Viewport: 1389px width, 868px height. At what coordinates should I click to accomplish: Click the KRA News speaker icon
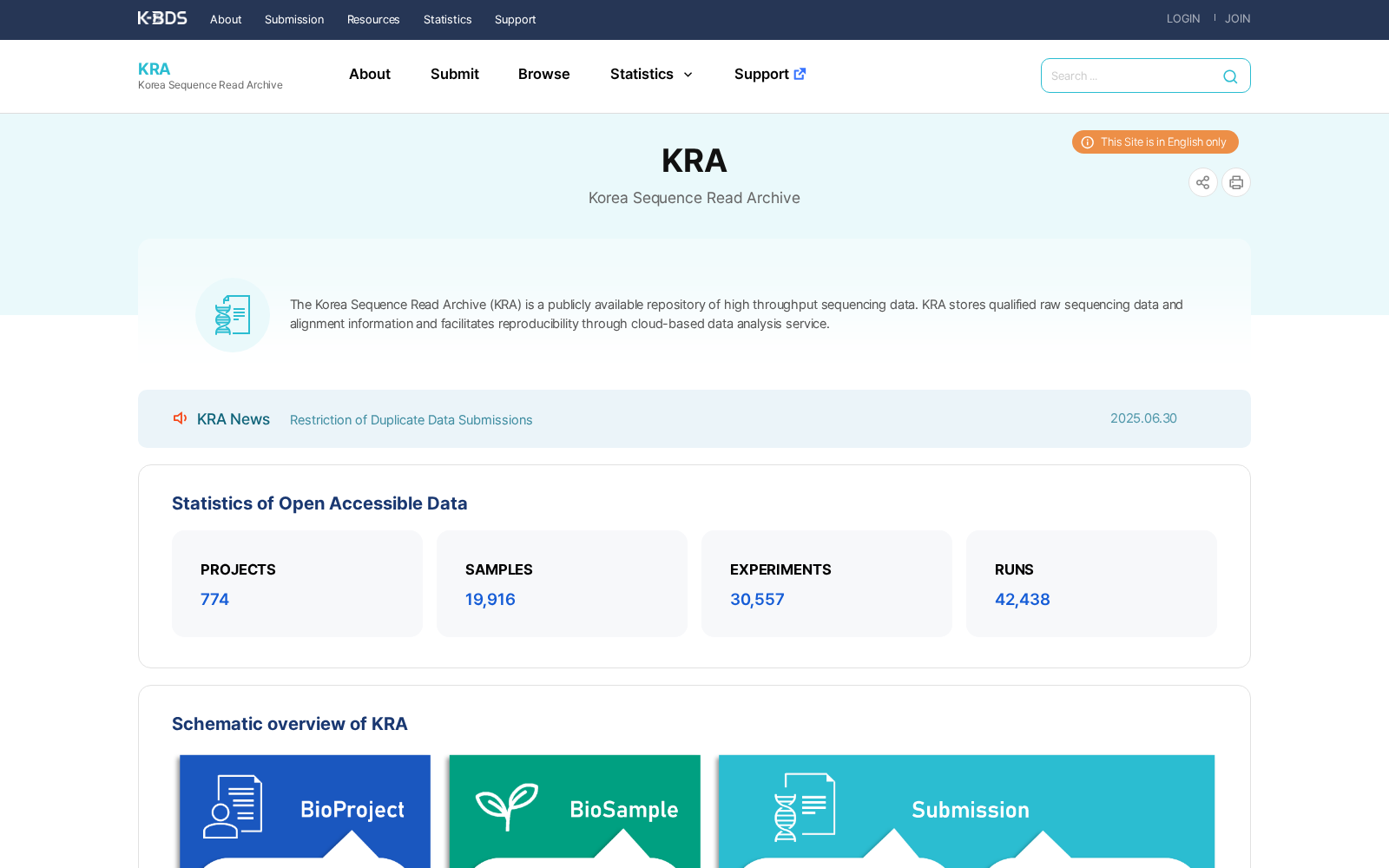180,418
